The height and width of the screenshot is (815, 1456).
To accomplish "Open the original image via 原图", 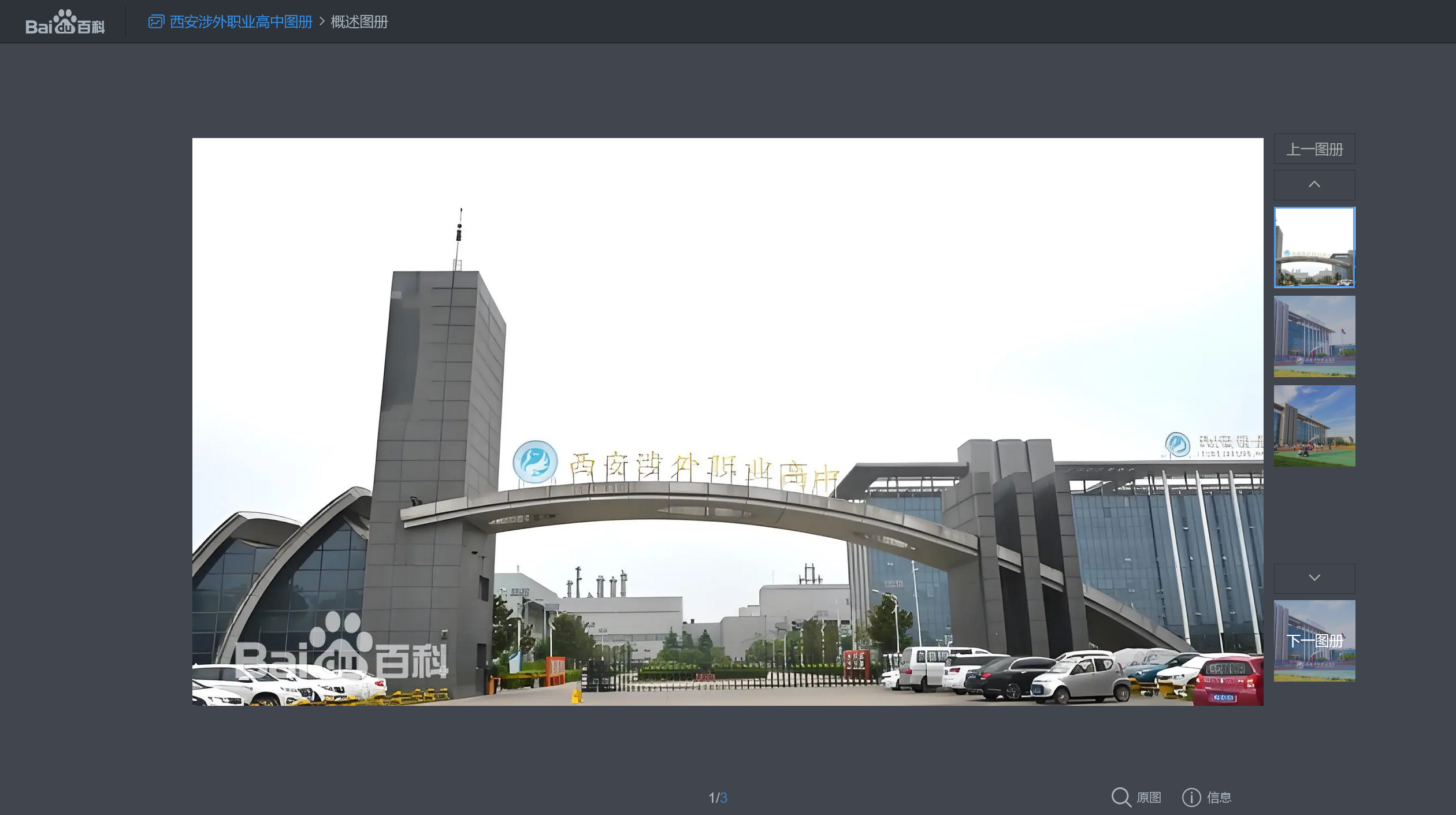I will 1147,797.
